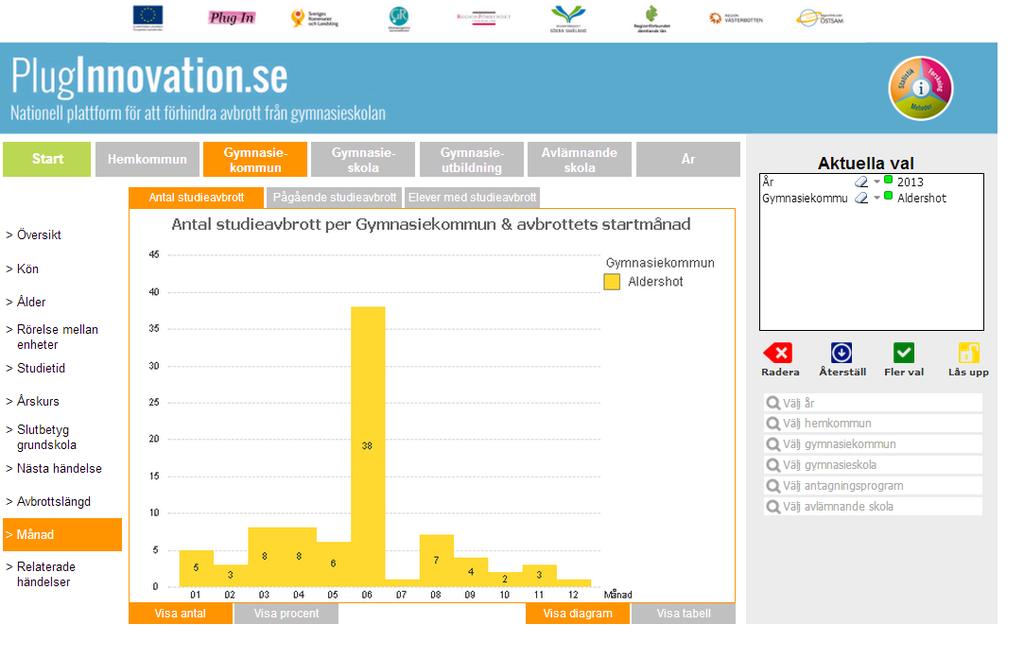Image resolution: width=1024 pixels, height=659 pixels.
Task: Open Rörelse mellan enheter link
Action: [57, 337]
